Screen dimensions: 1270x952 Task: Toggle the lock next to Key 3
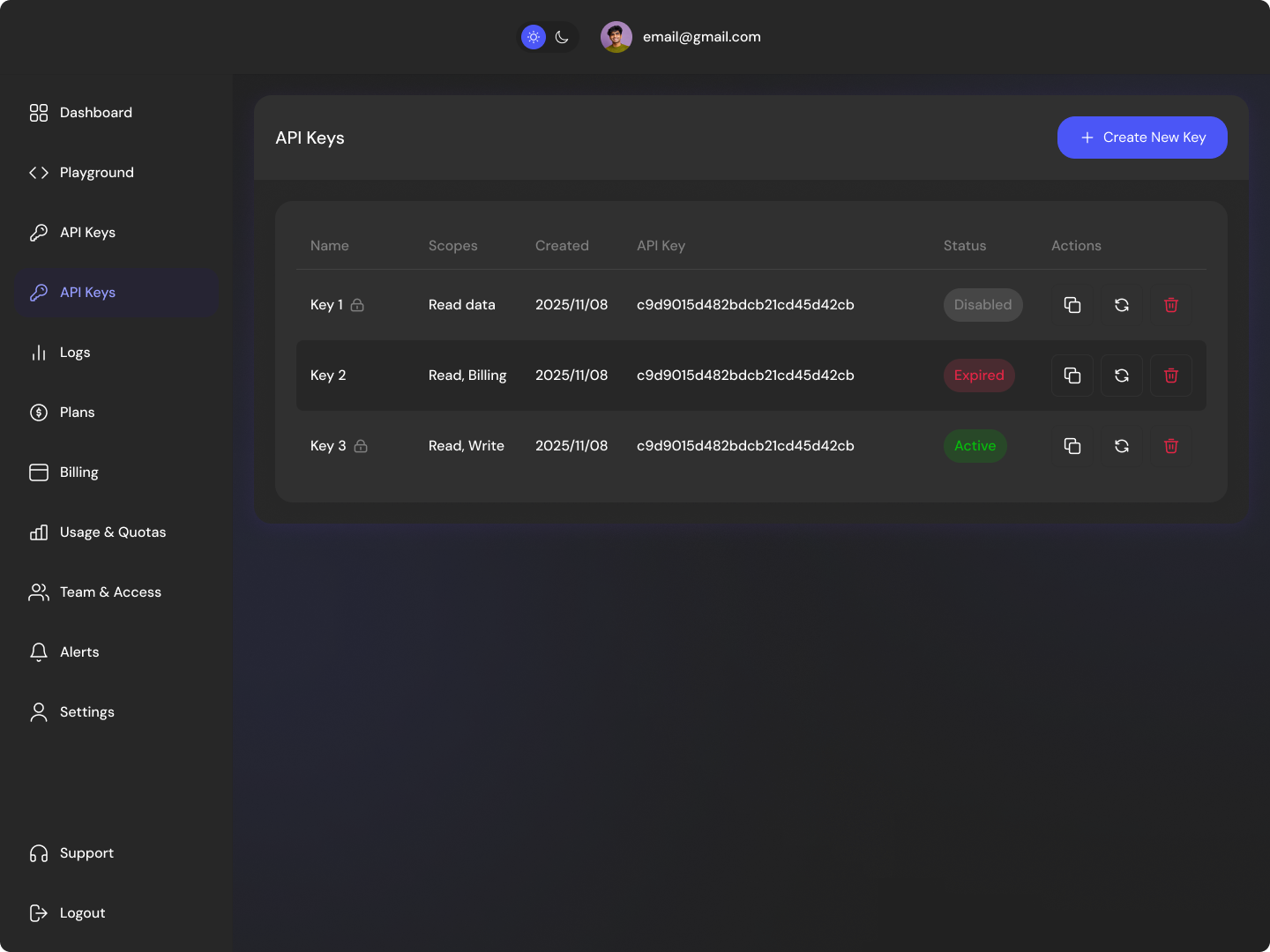tap(362, 446)
